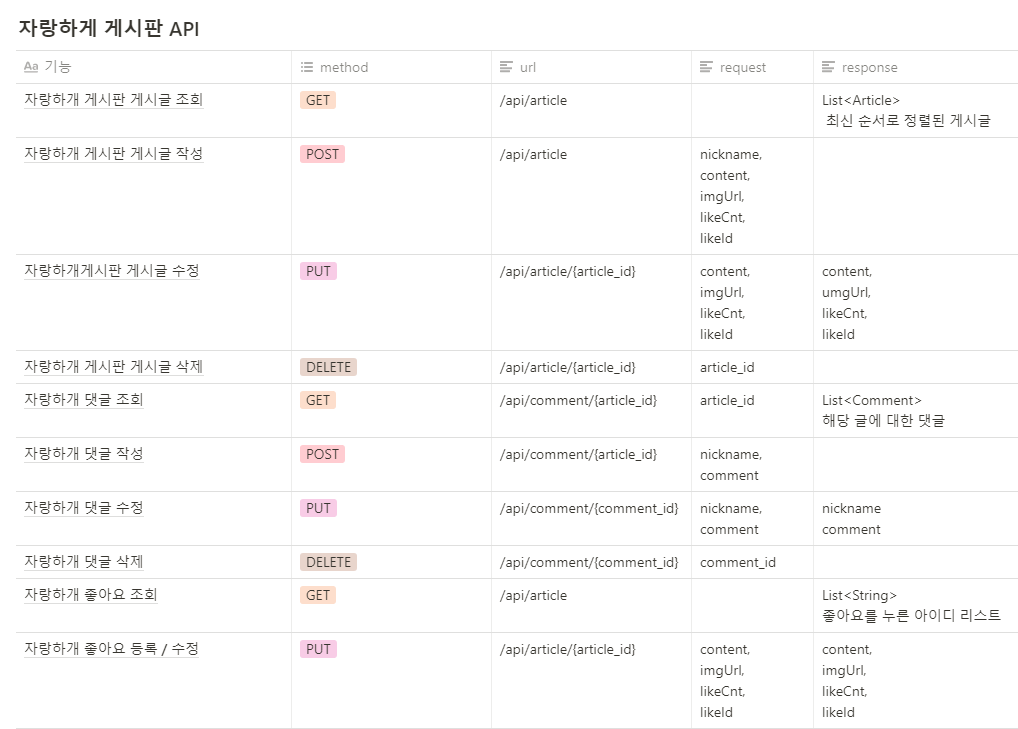Click the text-type icon beside the request header

(705, 66)
